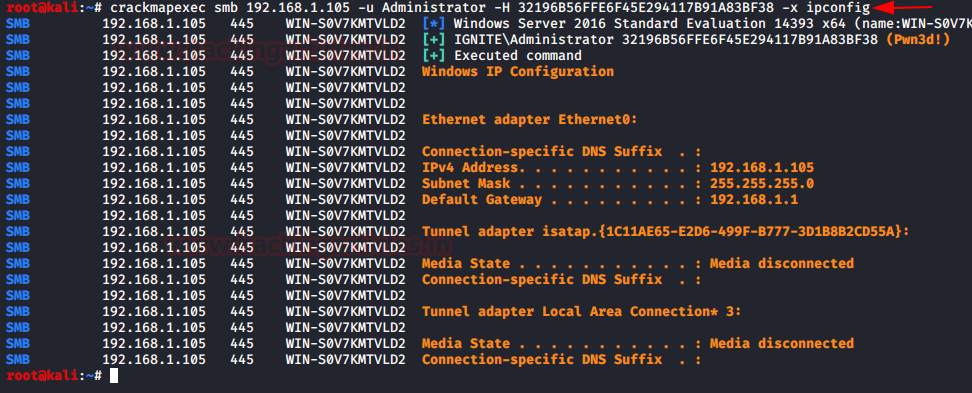Click the top 'root@kali' prompt
972x393 pixels.
(43, 7)
